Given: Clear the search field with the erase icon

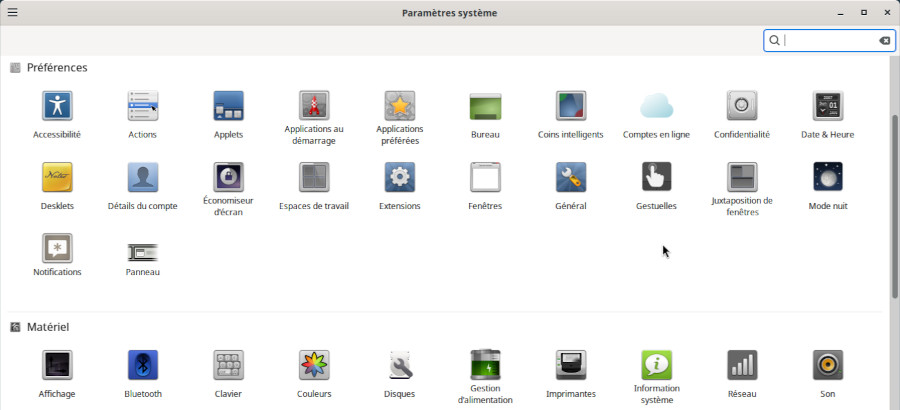Looking at the screenshot, I should coord(885,40).
